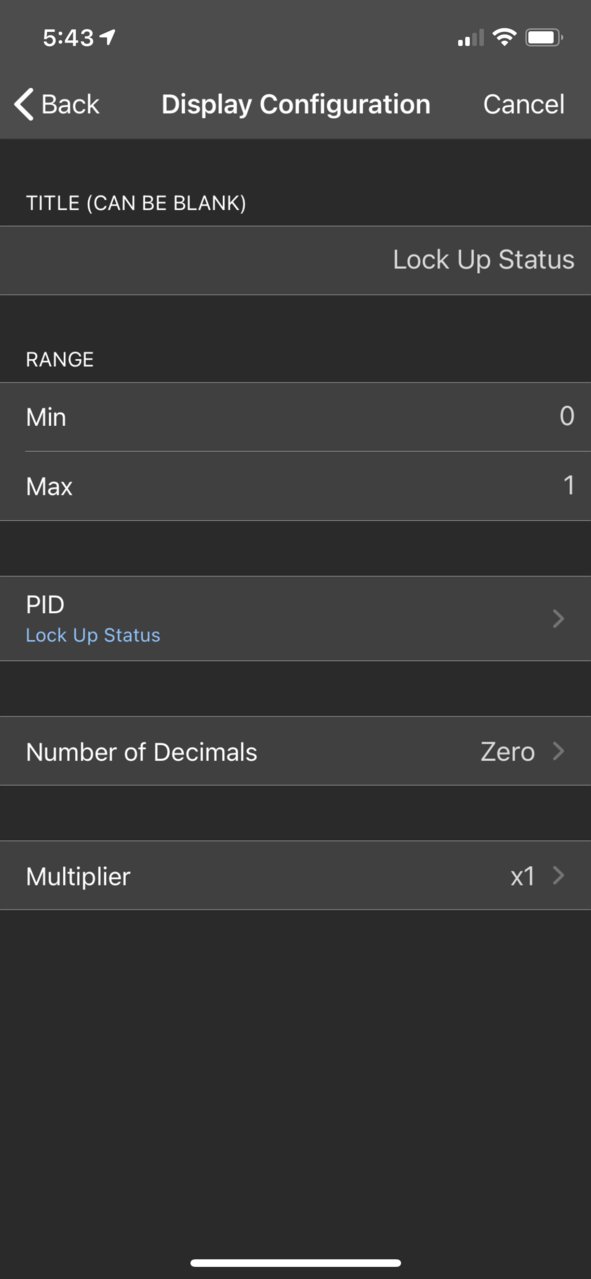Edit the Min range value
This screenshot has width=591, height=1279.
point(295,417)
